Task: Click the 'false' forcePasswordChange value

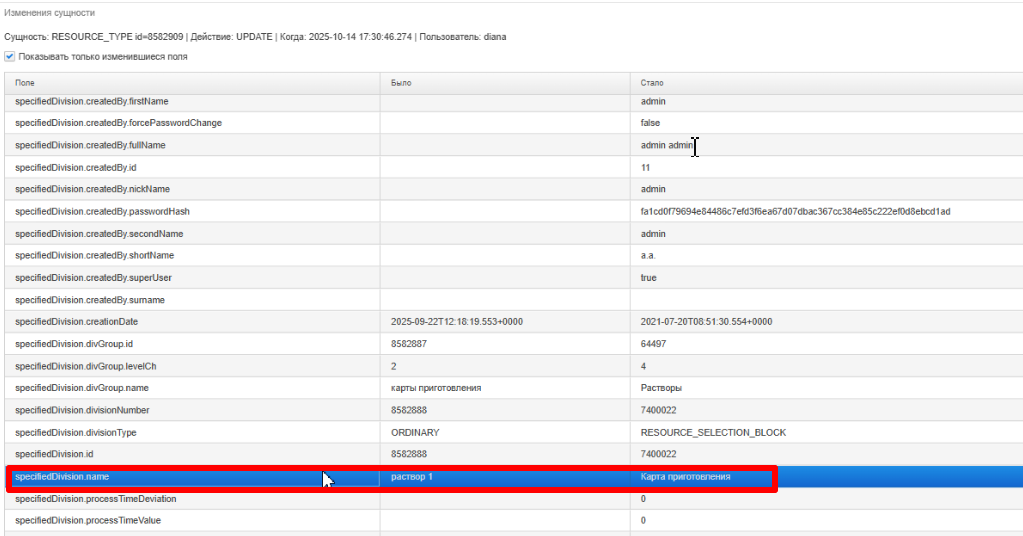Action: (650, 123)
